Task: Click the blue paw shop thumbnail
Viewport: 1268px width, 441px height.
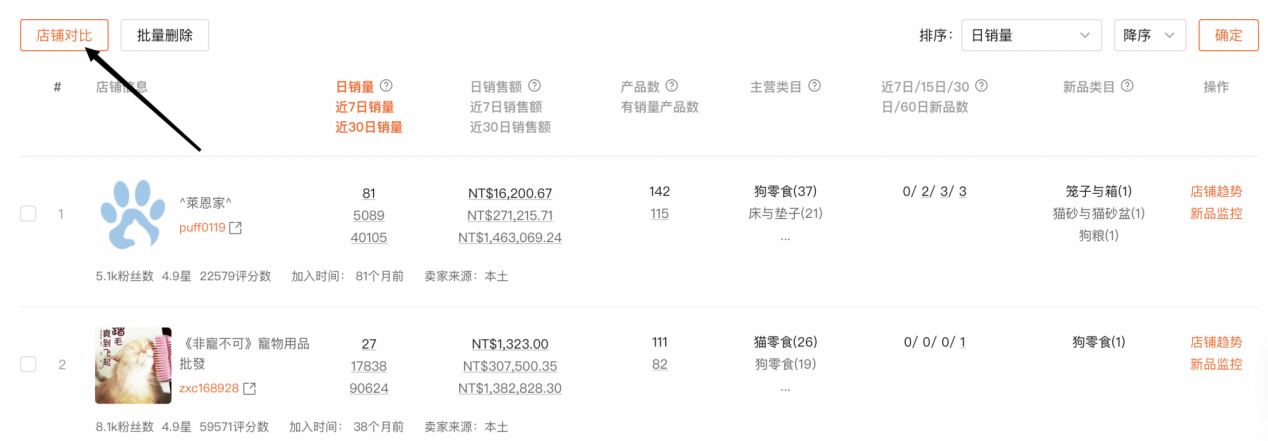Action: pyautogui.click(x=133, y=213)
